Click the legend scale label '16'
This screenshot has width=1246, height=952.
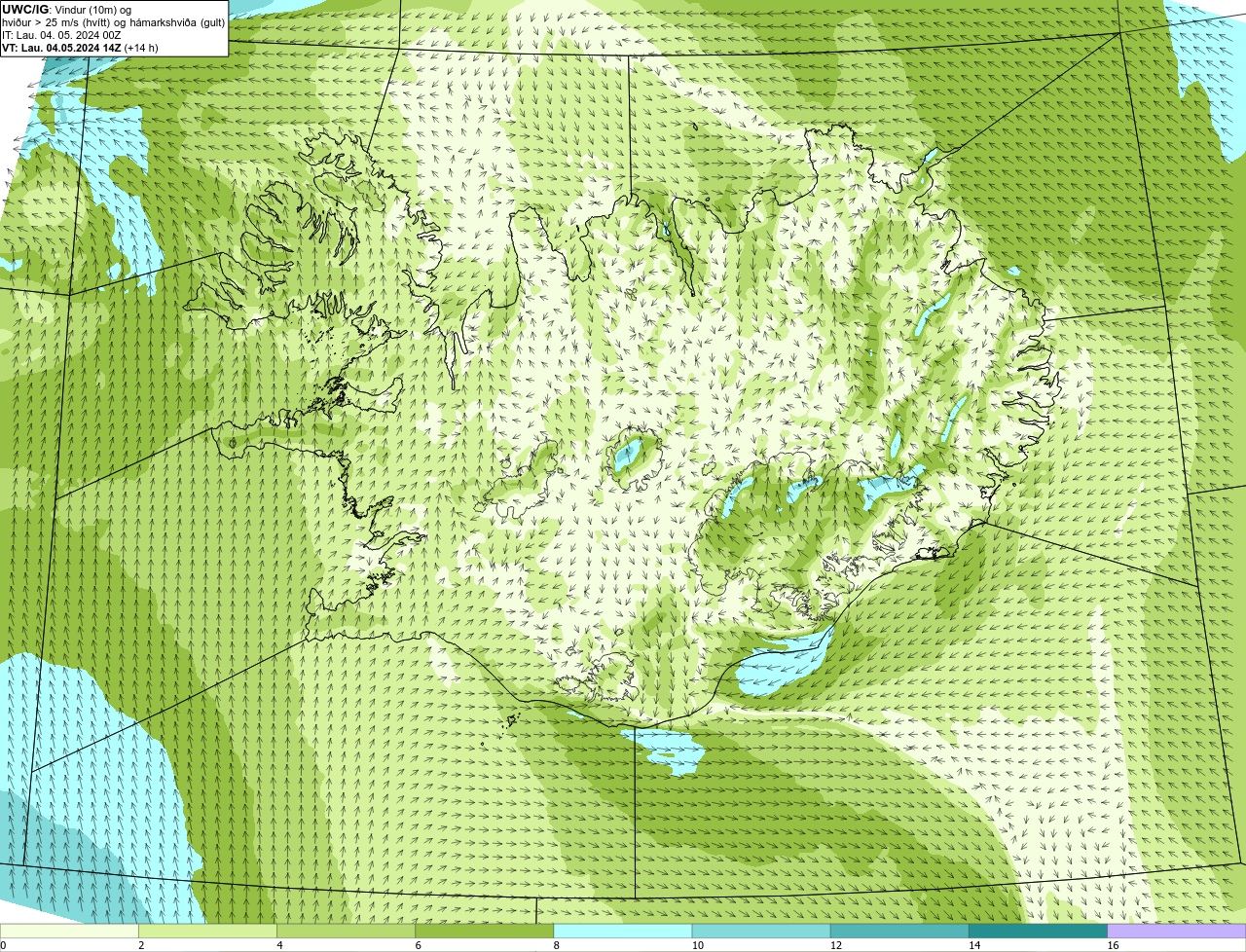tap(1113, 945)
